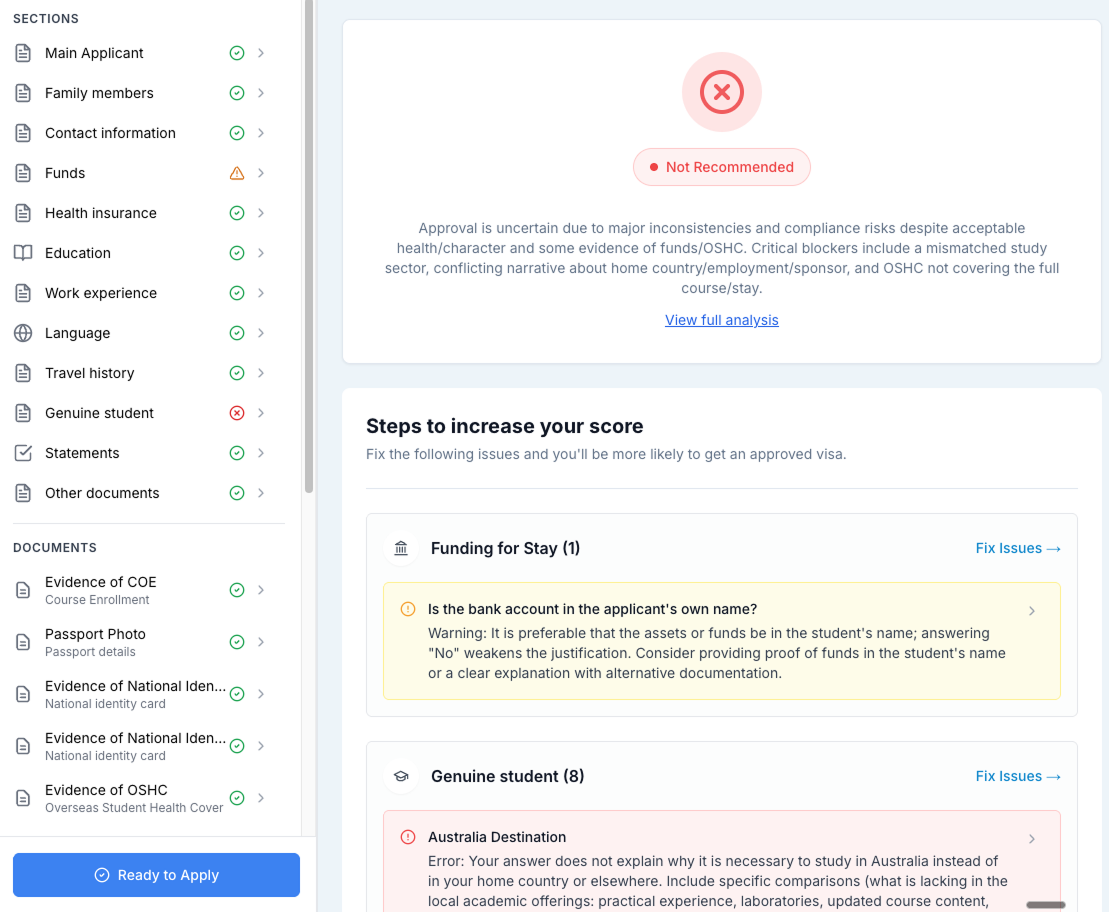This screenshot has height=912, width=1109.
Task: Select the Education book icon
Action: [22, 252]
